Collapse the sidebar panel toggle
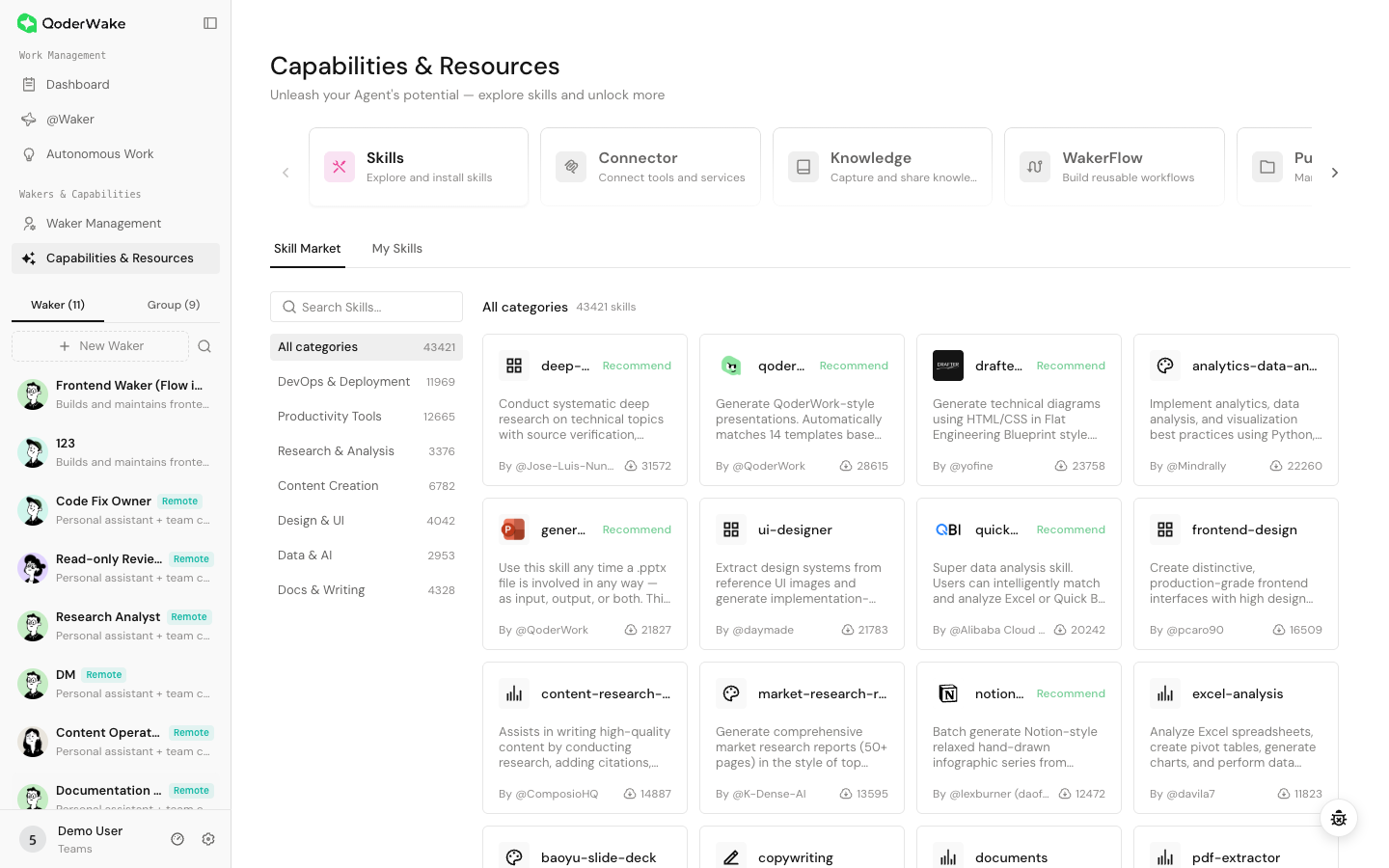This screenshot has height=868, width=1389. click(x=210, y=23)
